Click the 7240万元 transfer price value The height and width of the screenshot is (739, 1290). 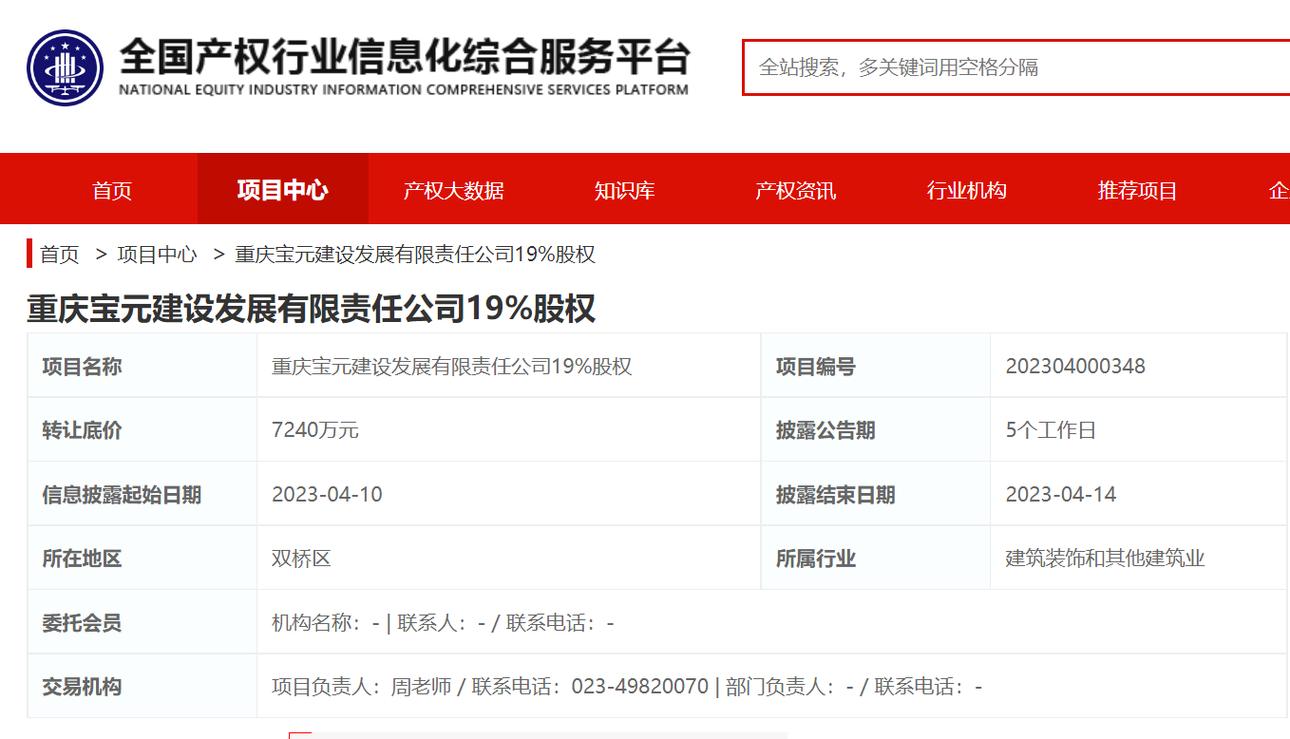[x=315, y=430]
